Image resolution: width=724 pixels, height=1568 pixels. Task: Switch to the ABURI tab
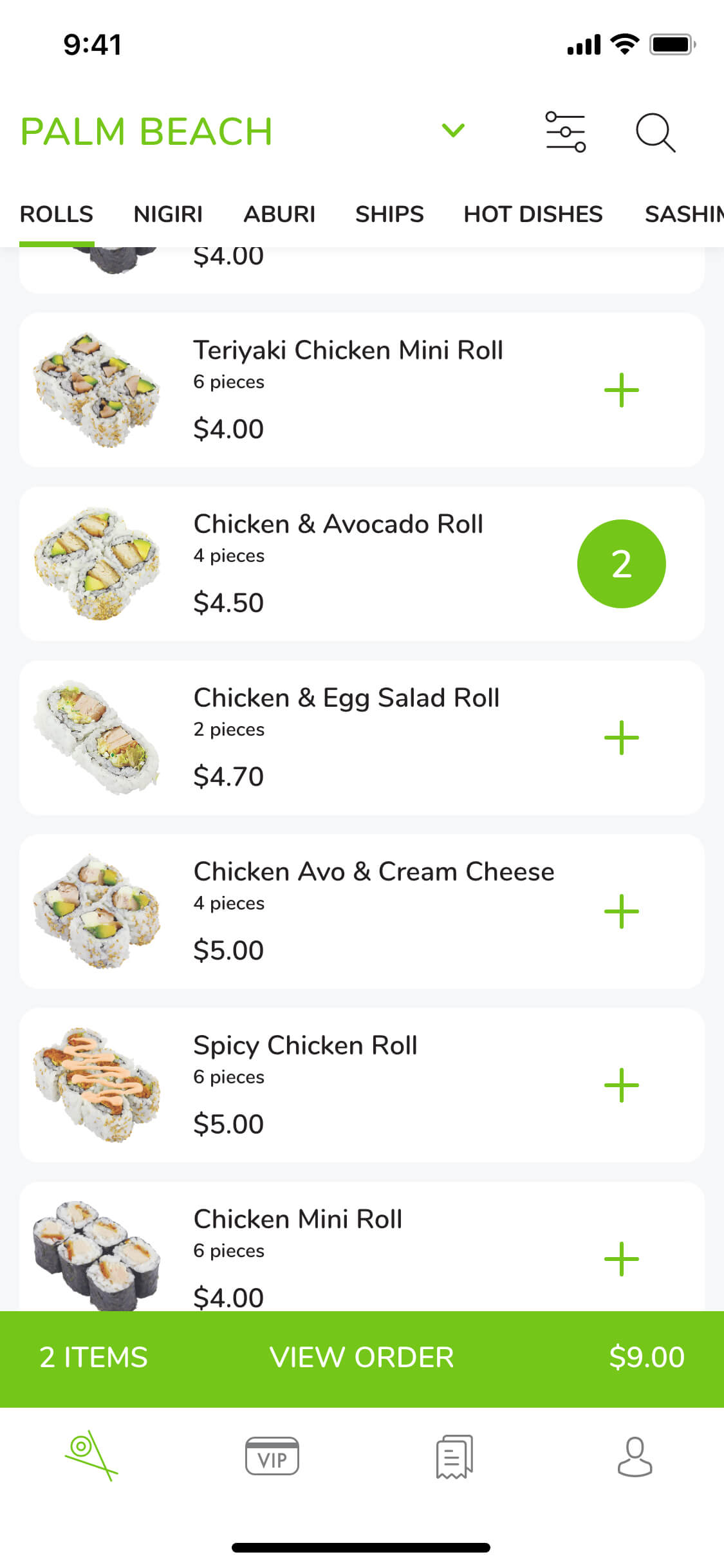pyautogui.click(x=279, y=214)
